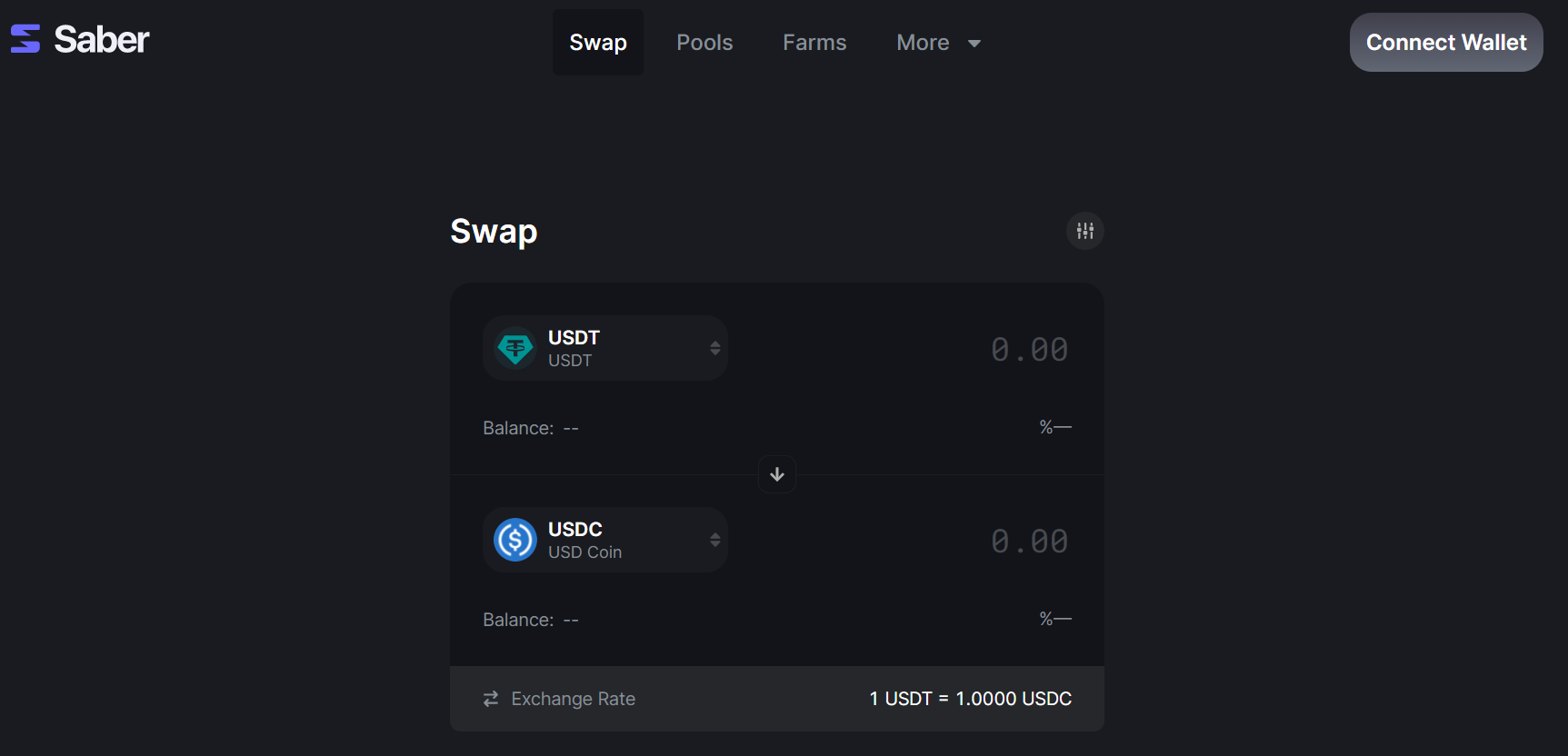This screenshot has height=756, width=1568.
Task: Open the Farms tab
Action: click(x=814, y=43)
